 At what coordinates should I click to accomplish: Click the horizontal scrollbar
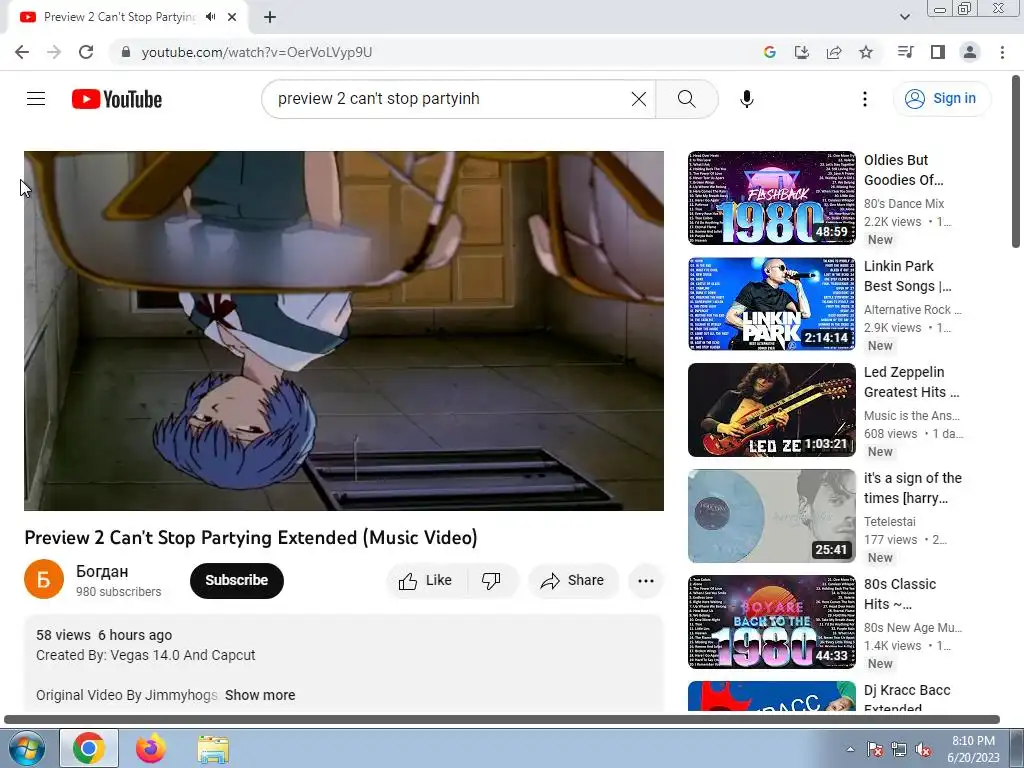(x=502, y=720)
